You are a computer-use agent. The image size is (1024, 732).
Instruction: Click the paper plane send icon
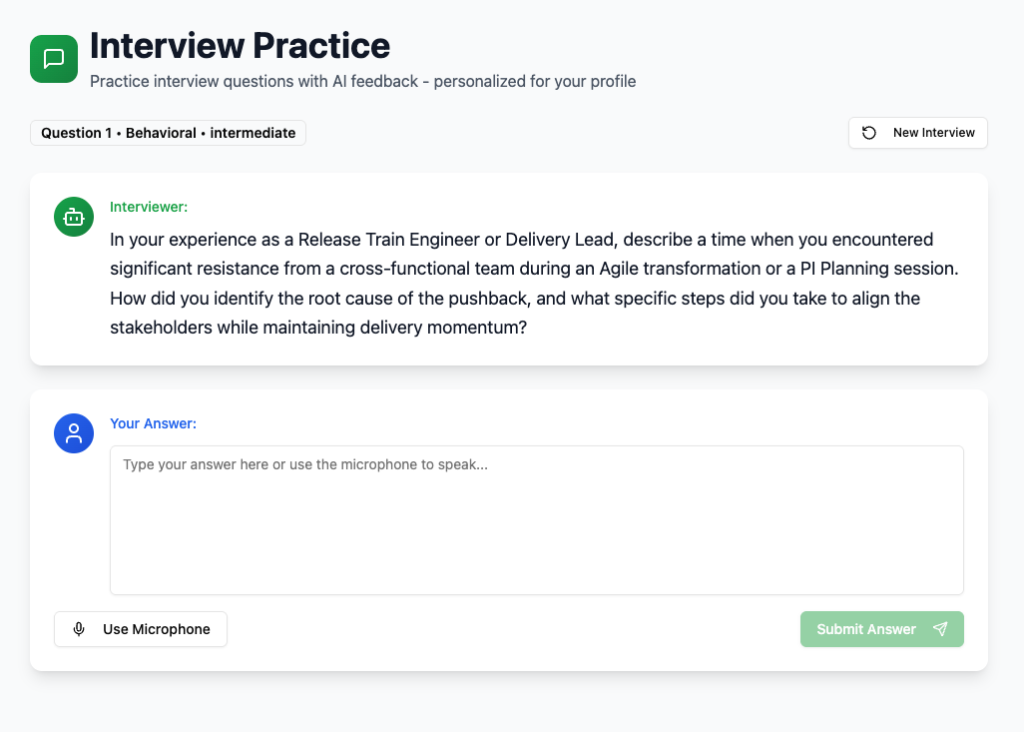pos(940,629)
